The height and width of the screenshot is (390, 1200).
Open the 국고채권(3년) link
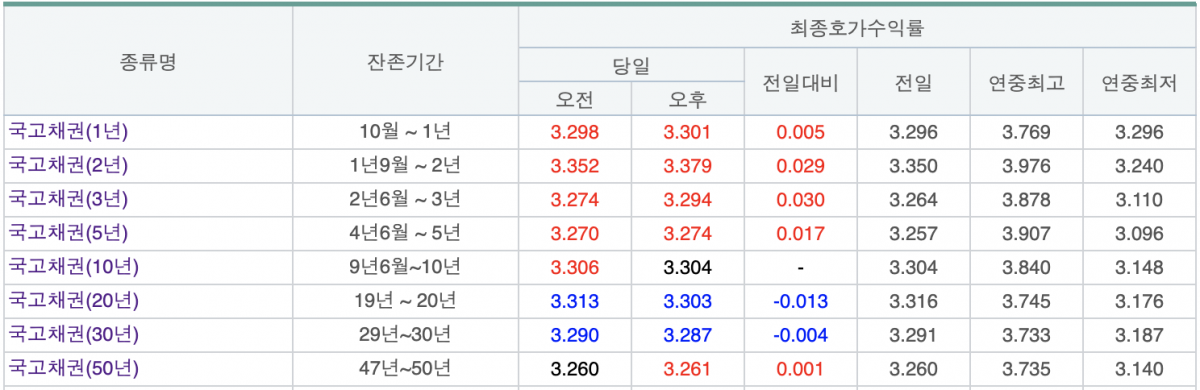69,199
